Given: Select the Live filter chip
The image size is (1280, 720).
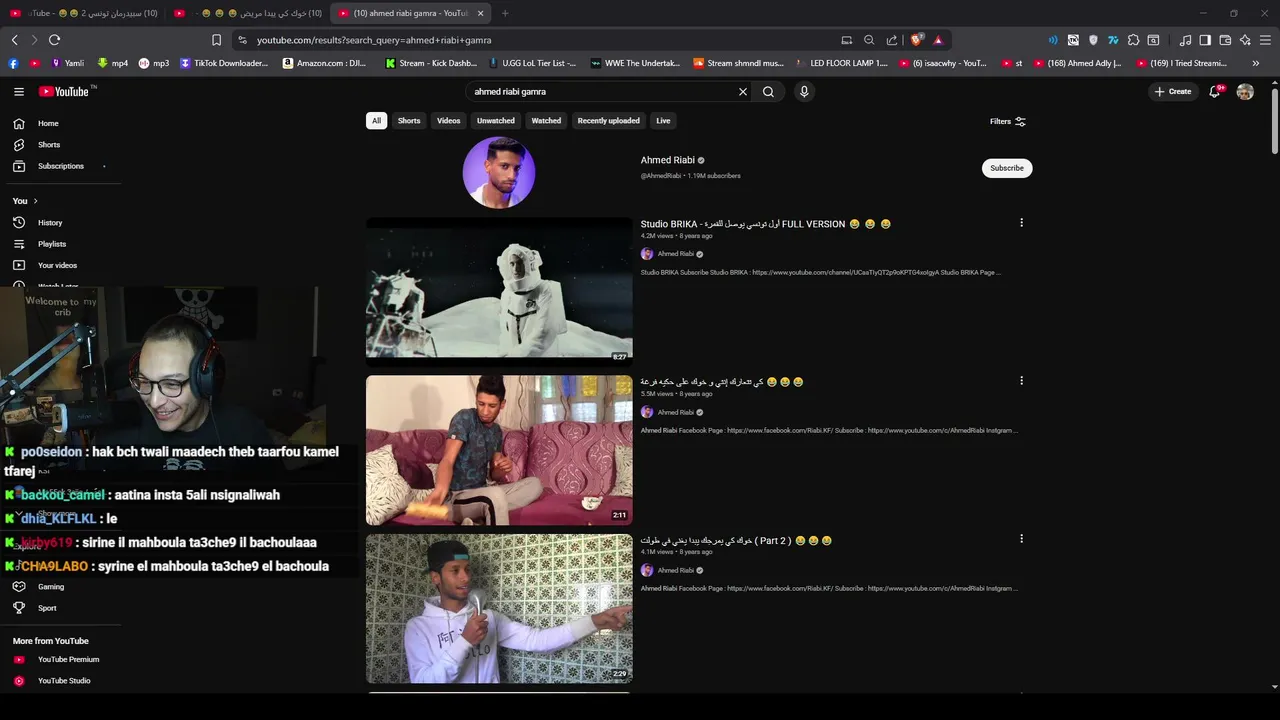Looking at the screenshot, I should click(x=663, y=121).
